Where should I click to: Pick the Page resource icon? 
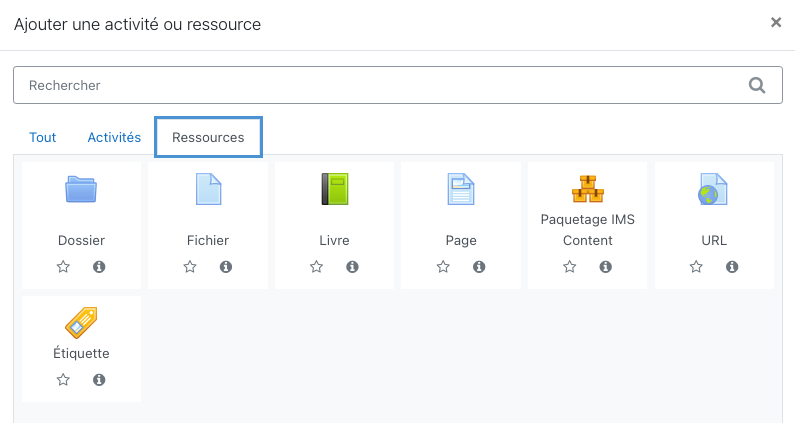461,189
